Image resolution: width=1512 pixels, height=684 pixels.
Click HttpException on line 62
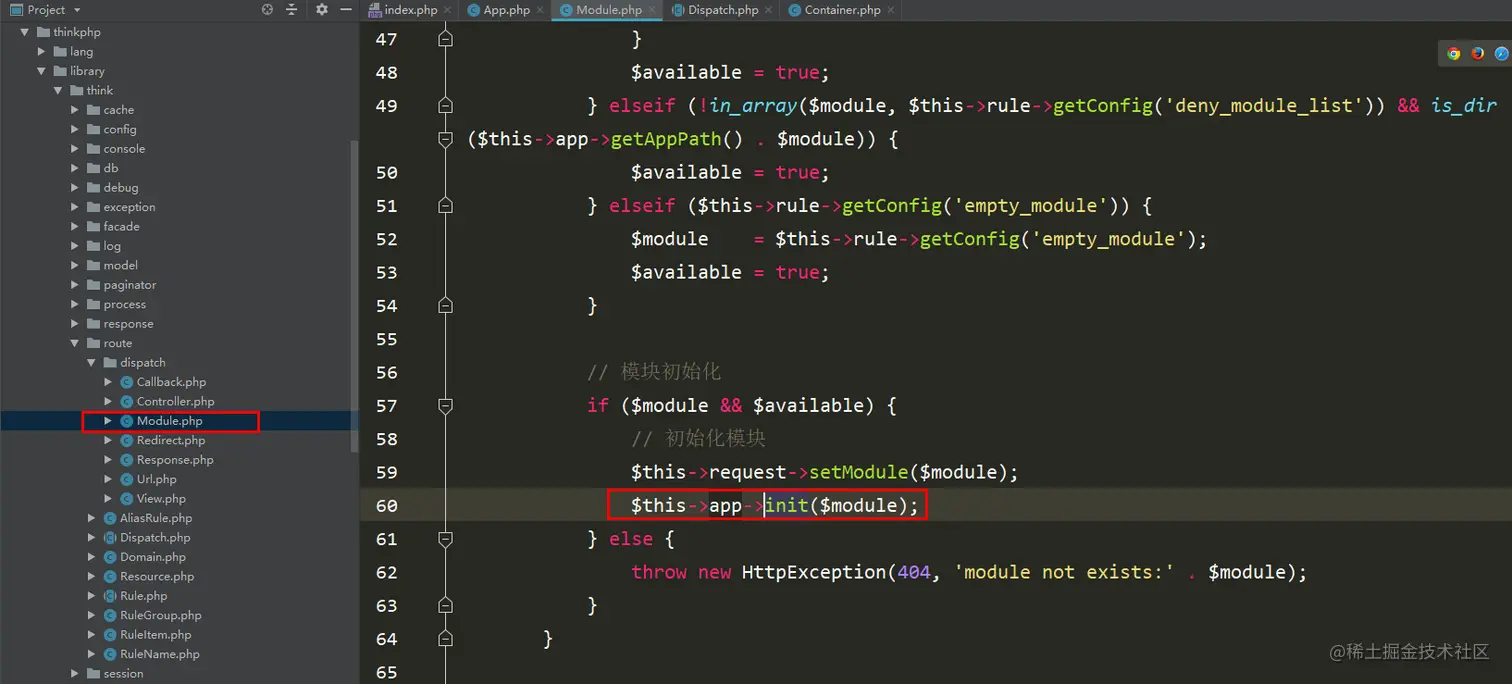(x=814, y=573)
